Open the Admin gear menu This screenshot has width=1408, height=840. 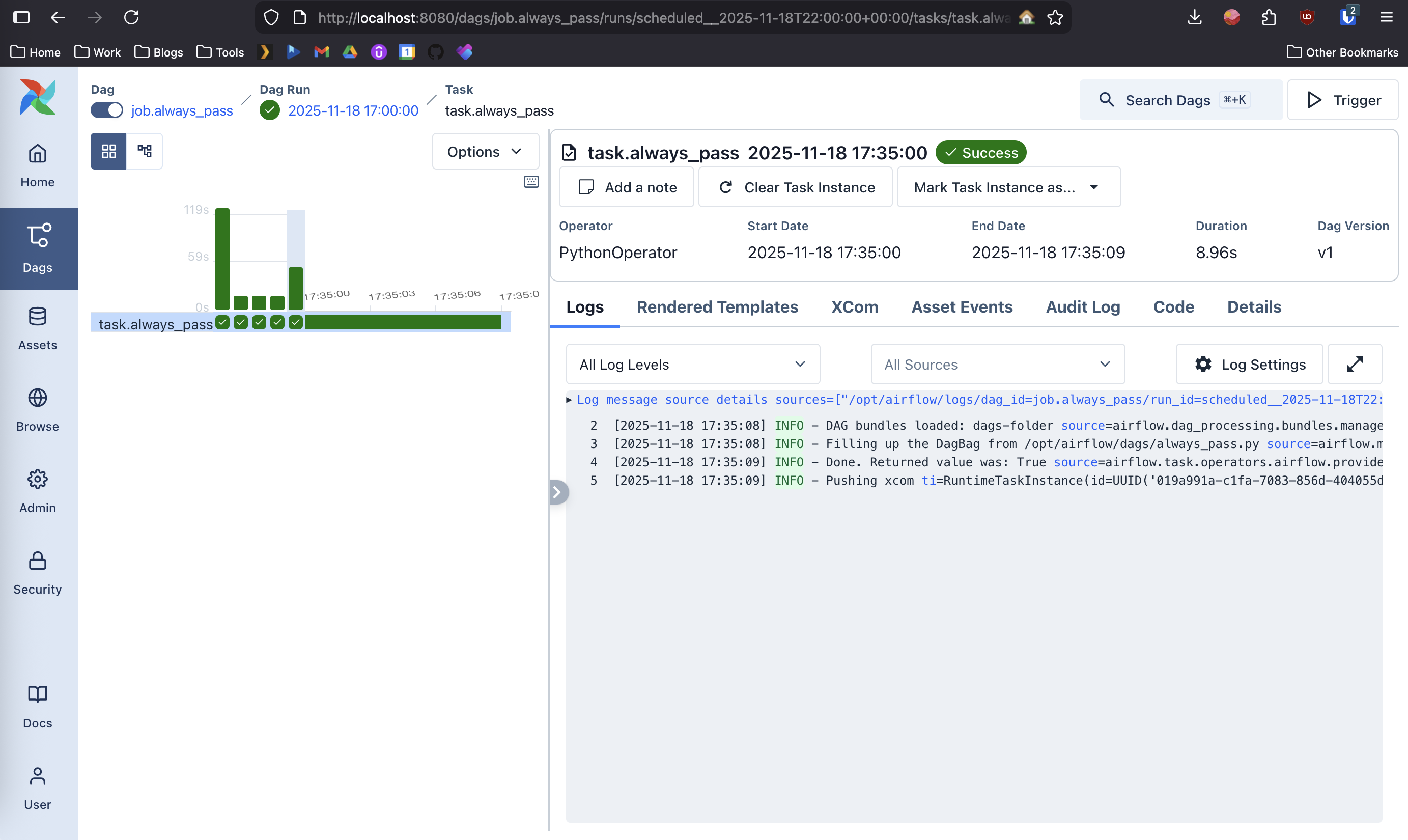pyautogui.click(x=37, y=491)
